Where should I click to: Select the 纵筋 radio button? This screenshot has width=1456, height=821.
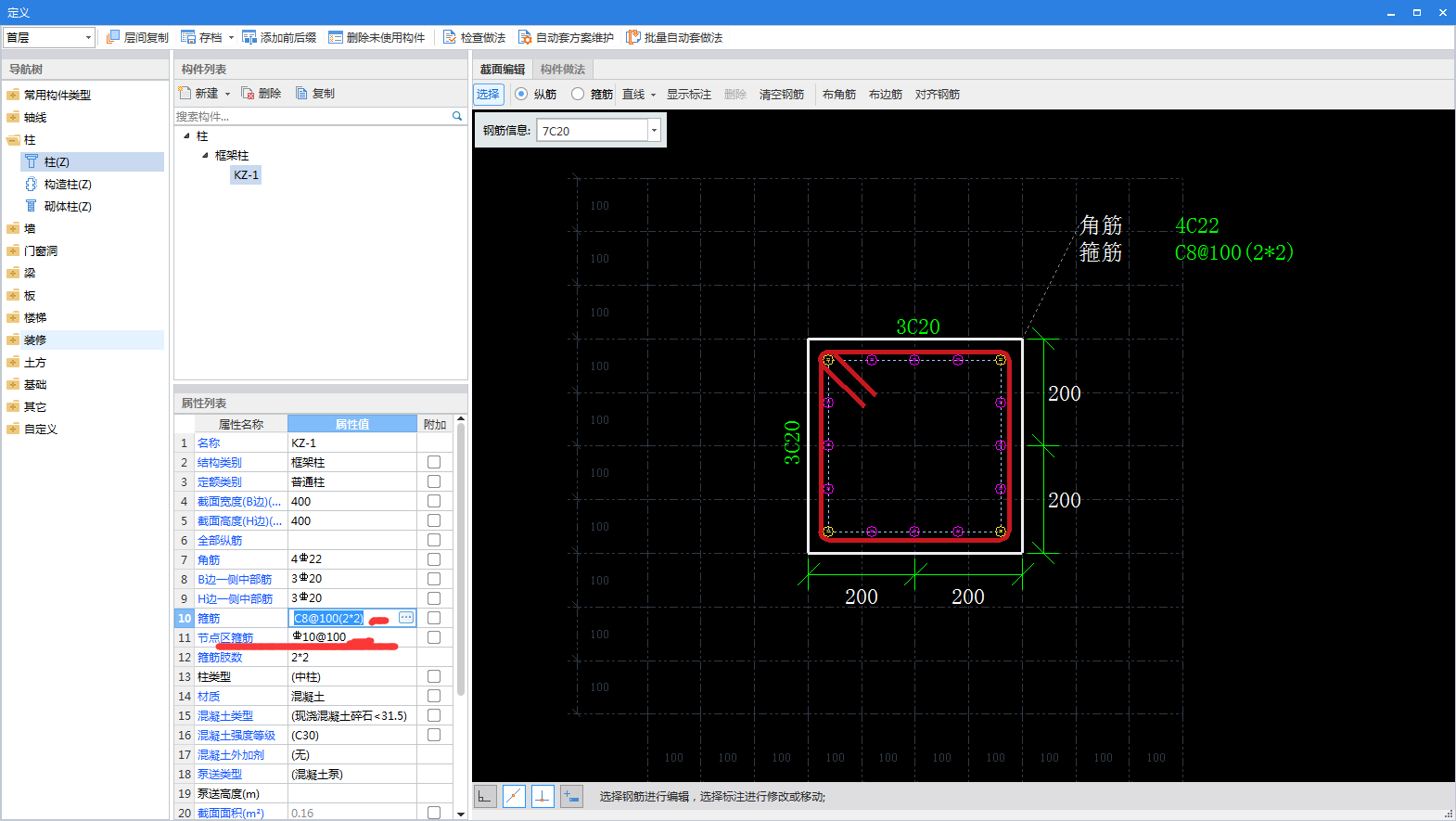pyautogui.click(x=521, y=94)
